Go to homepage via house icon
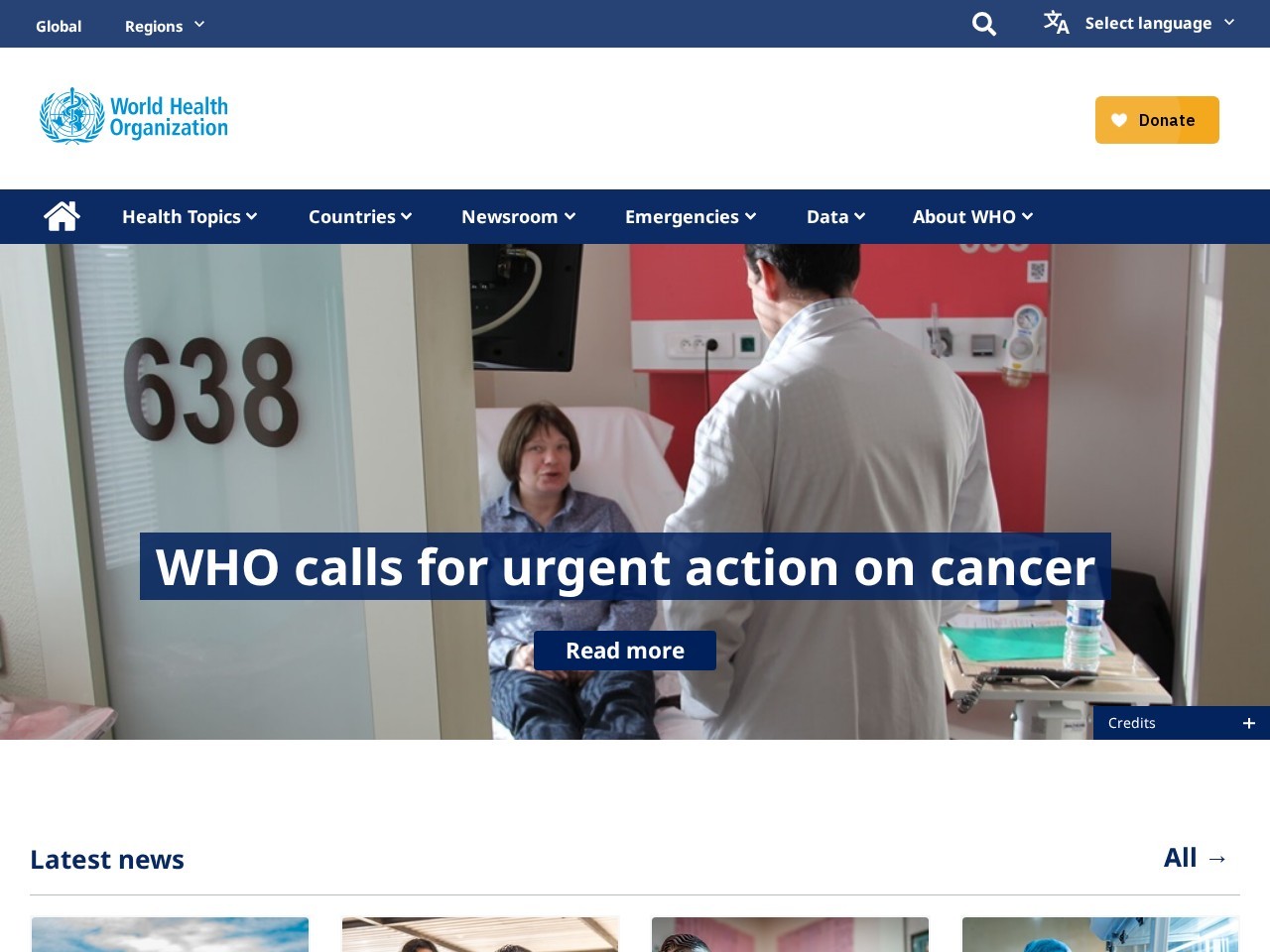The width and height of the screenshot is (1270, 952). click(x=62, y=216)
